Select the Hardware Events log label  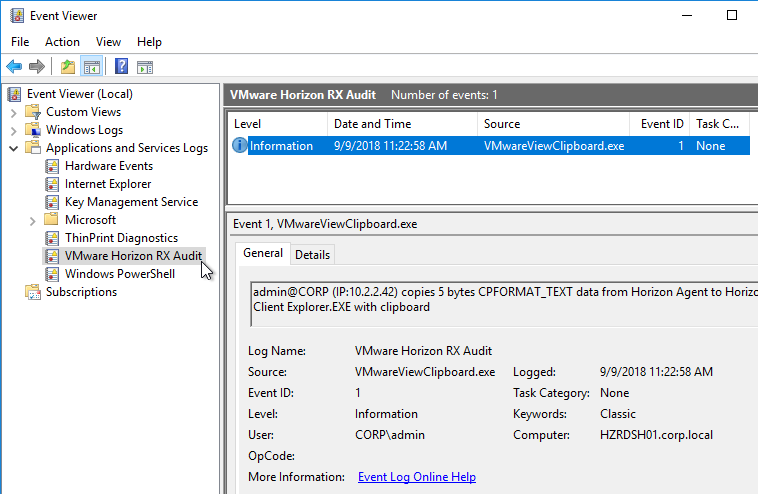[109, 166]
